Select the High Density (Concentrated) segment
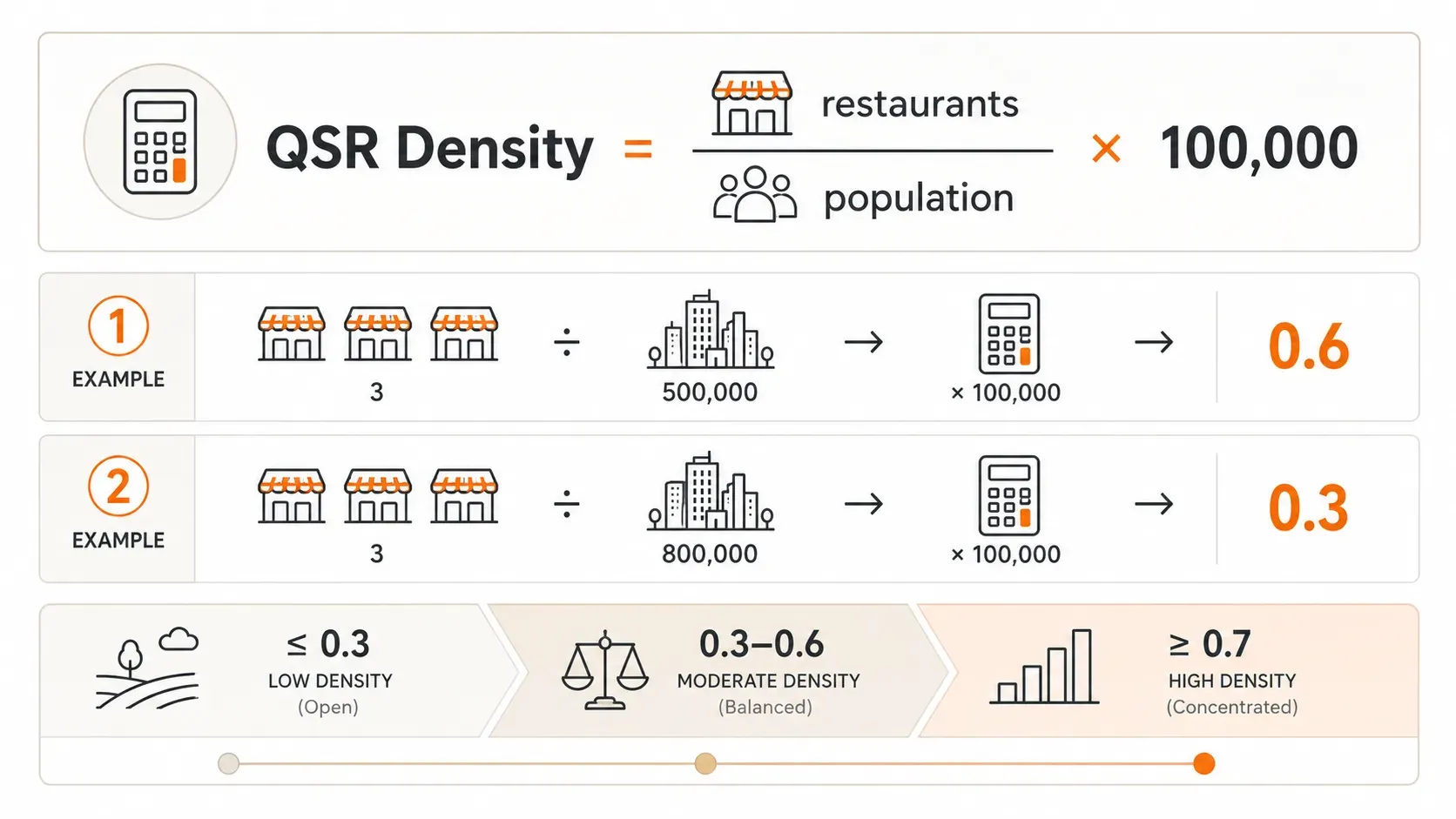1456x819 pixels. click(1169, 671)
